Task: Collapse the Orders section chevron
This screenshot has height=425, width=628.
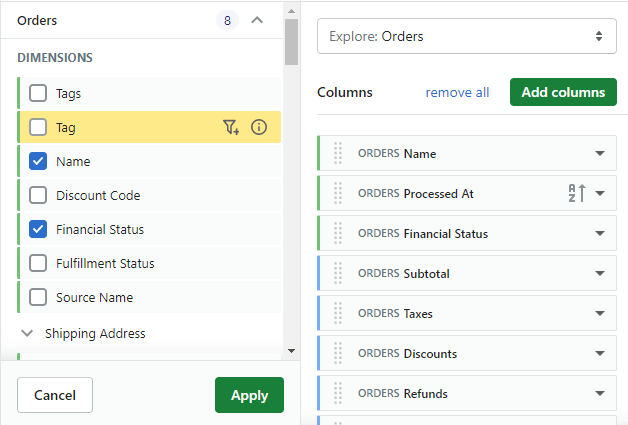Action: point(257,20)
